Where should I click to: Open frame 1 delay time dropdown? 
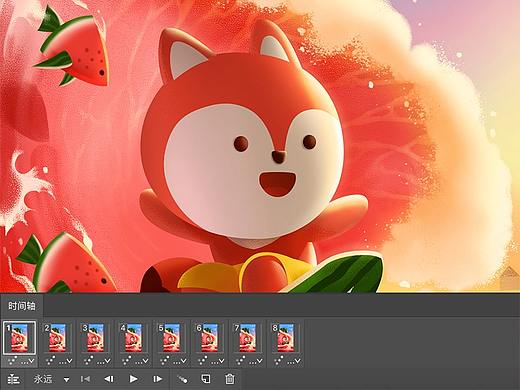pos(28,361)
